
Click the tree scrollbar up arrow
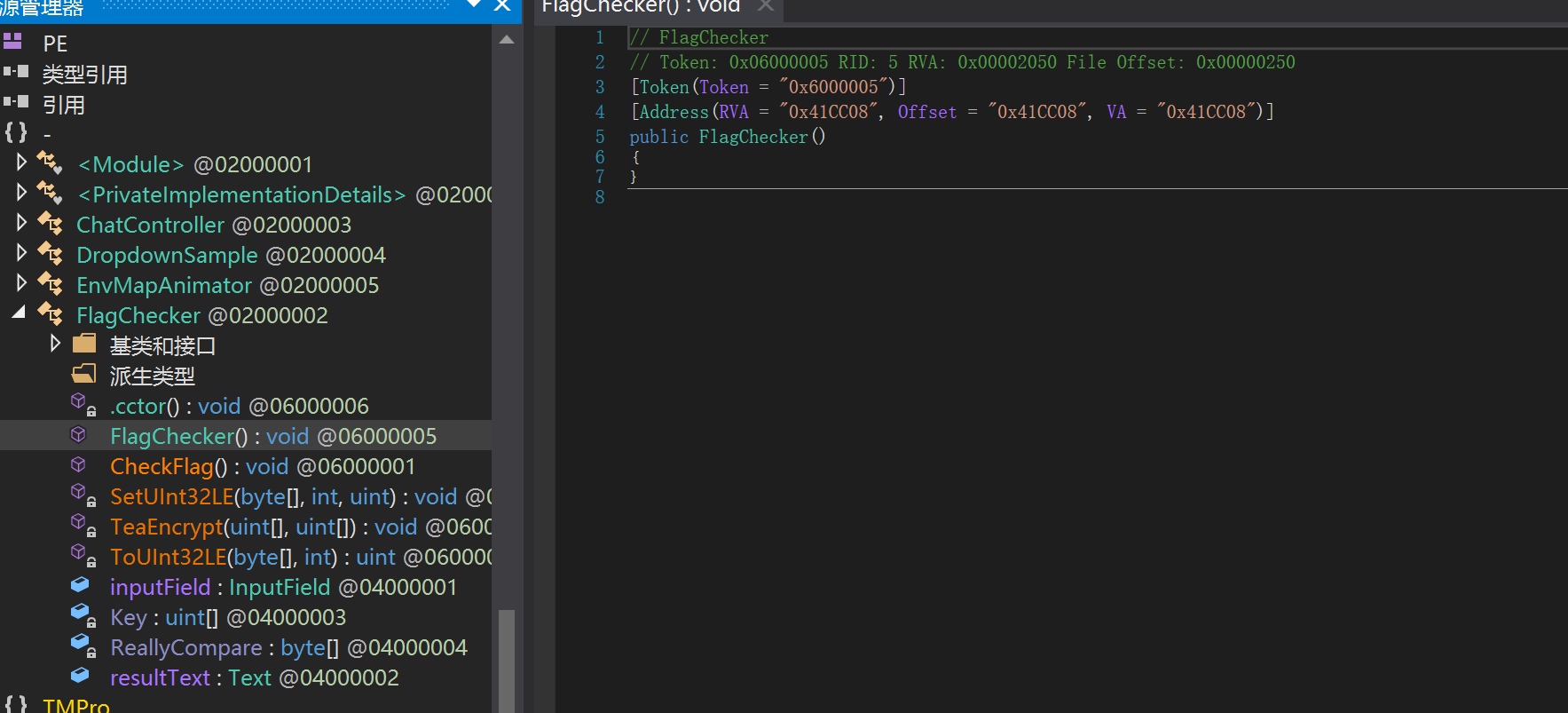pyautogui.click(x=507, y=39)
